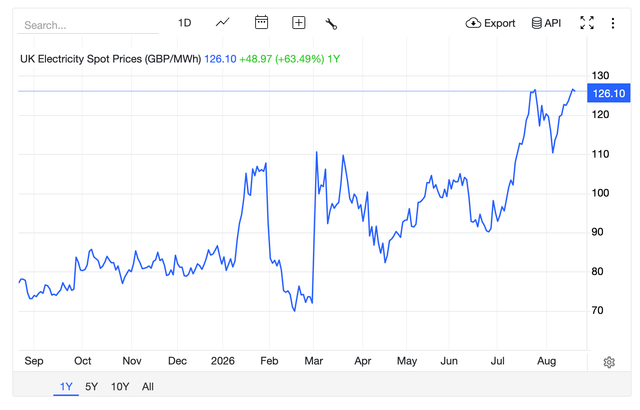Click the green 1Y label in the title
The image size is (640, 410).
click(333, 59)
